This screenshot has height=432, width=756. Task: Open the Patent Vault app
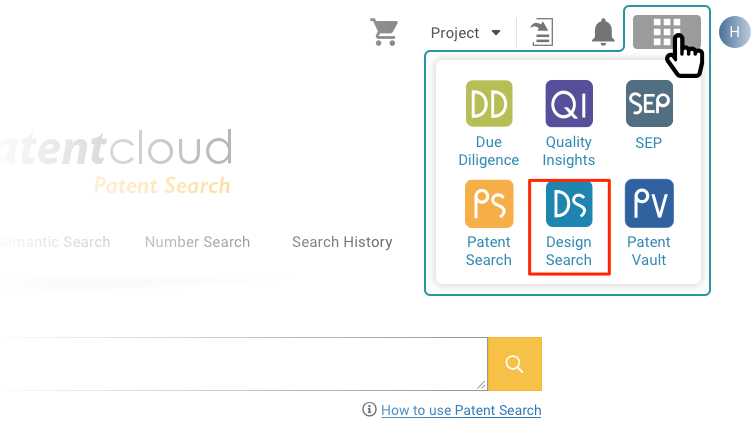(649, 224)
